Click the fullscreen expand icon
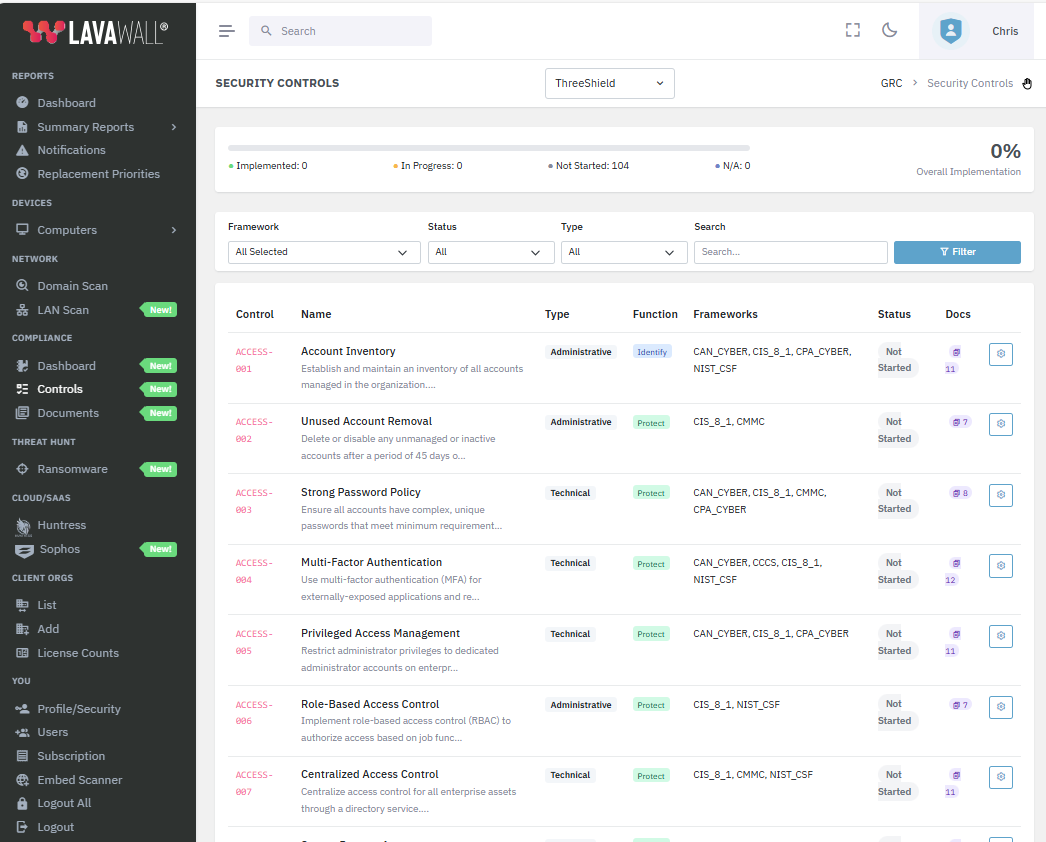The height and width of the screenshot is (842, 1046). point(853,30)
